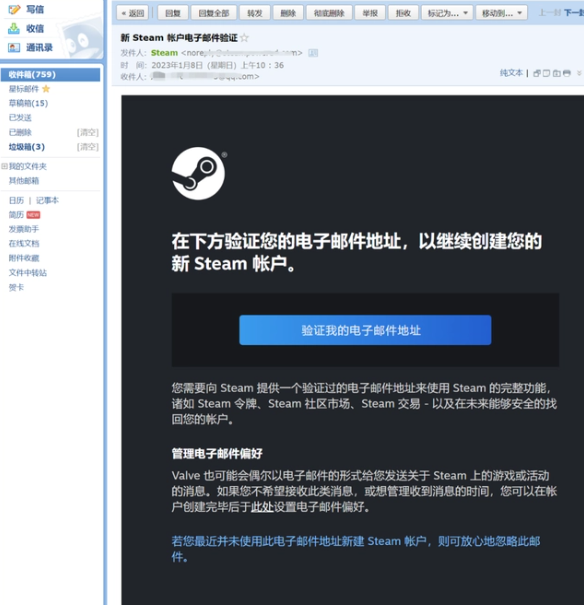Go to next email via 下一封

pos(574,13)
